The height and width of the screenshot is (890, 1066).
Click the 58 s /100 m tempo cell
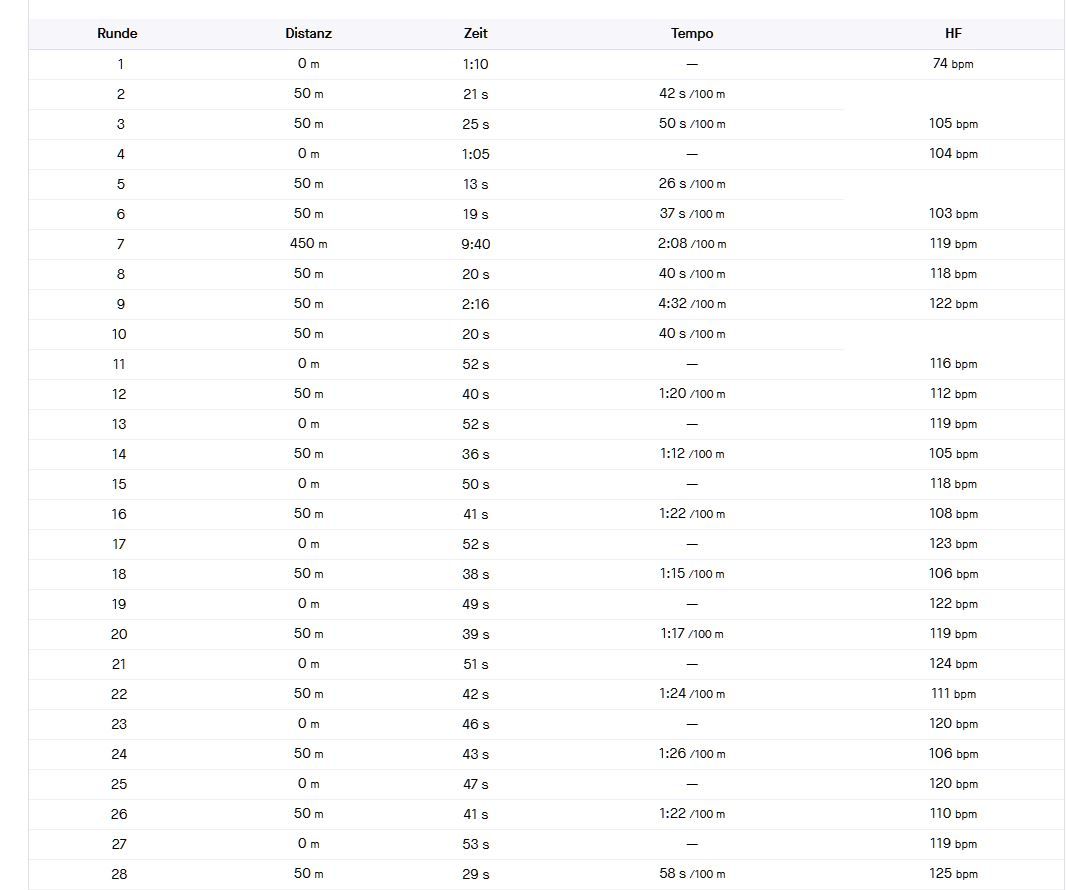tap(692, 874)
